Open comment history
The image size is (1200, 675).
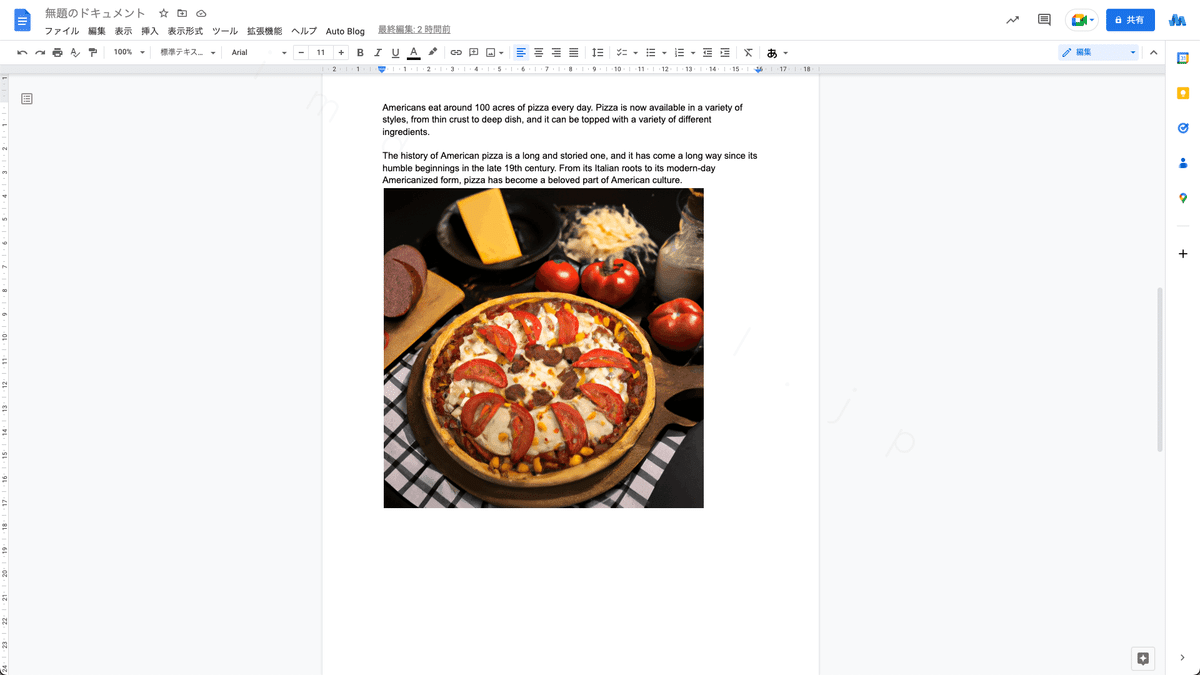(x=1044, y=20)
